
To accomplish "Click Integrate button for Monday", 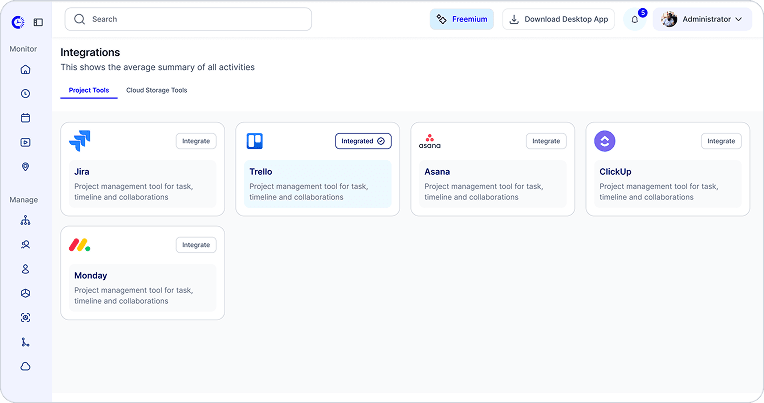I will tap(196, 245).
